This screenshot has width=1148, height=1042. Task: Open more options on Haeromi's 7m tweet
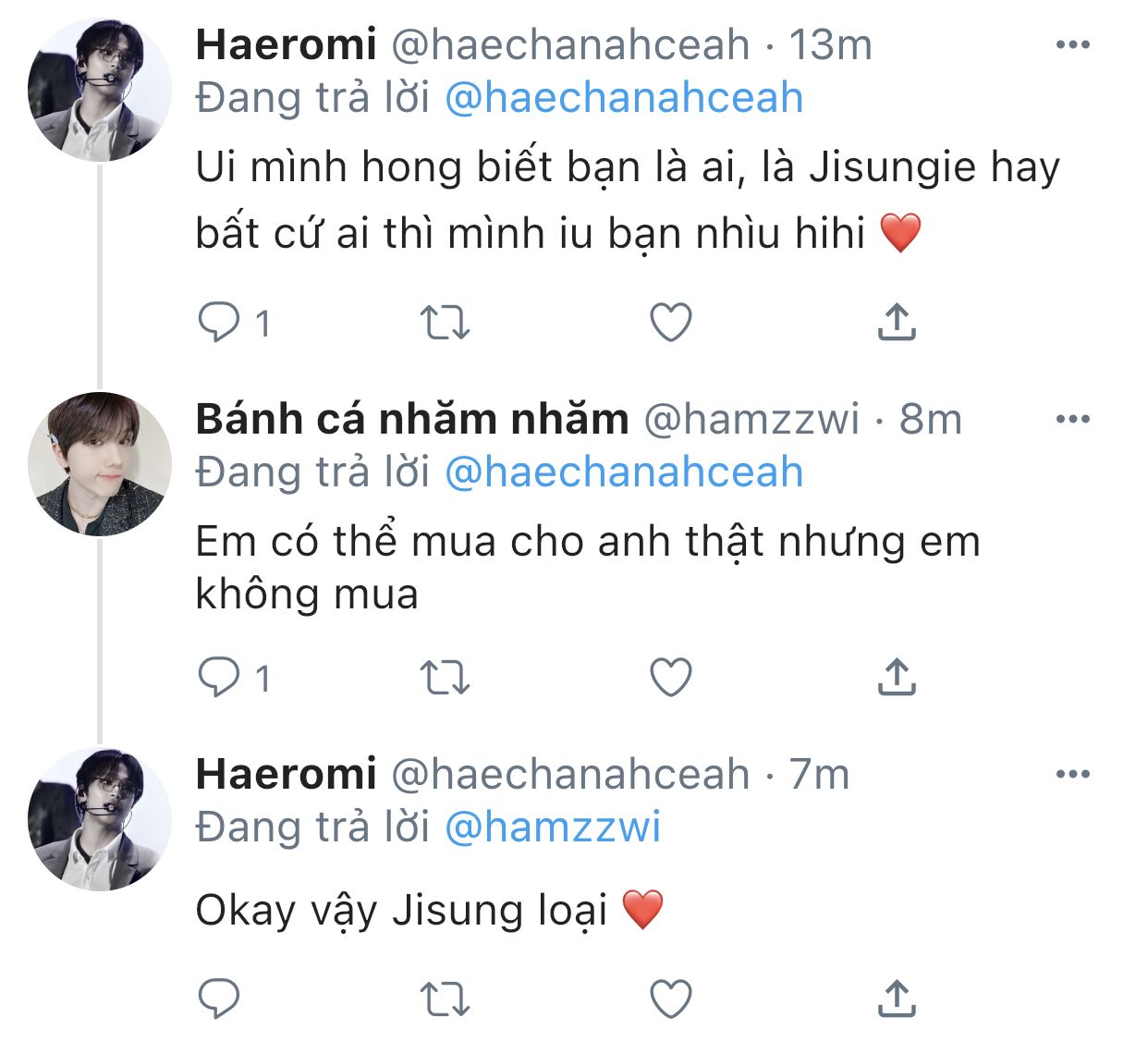pyautogui.click(x=1072, y=774)
